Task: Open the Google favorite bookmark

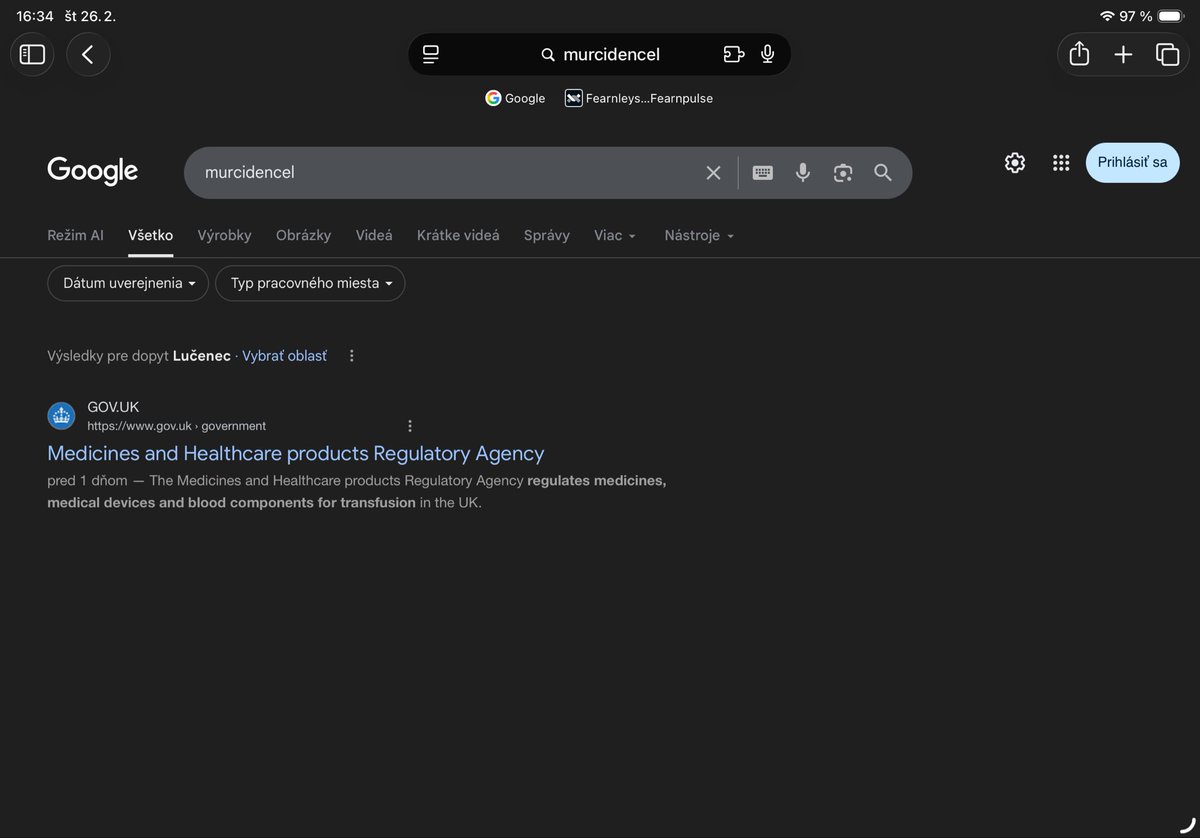Action: click(515, 98)
